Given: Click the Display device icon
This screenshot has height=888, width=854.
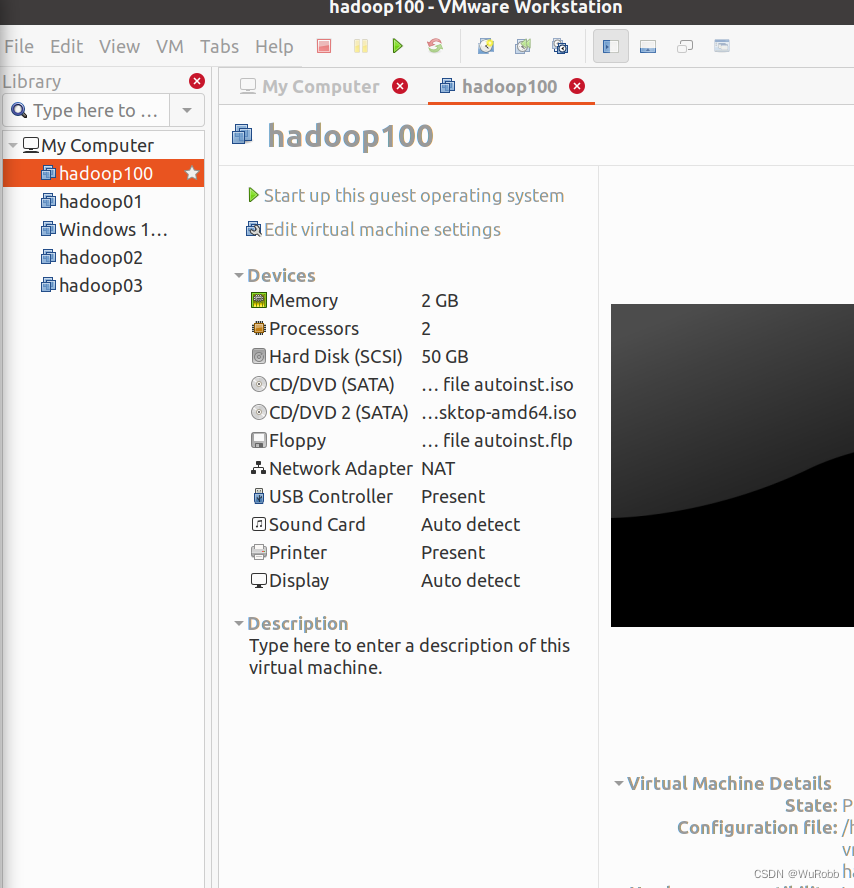Looking at the screenshot, I should pyautogui.click(x=259, y=580).
